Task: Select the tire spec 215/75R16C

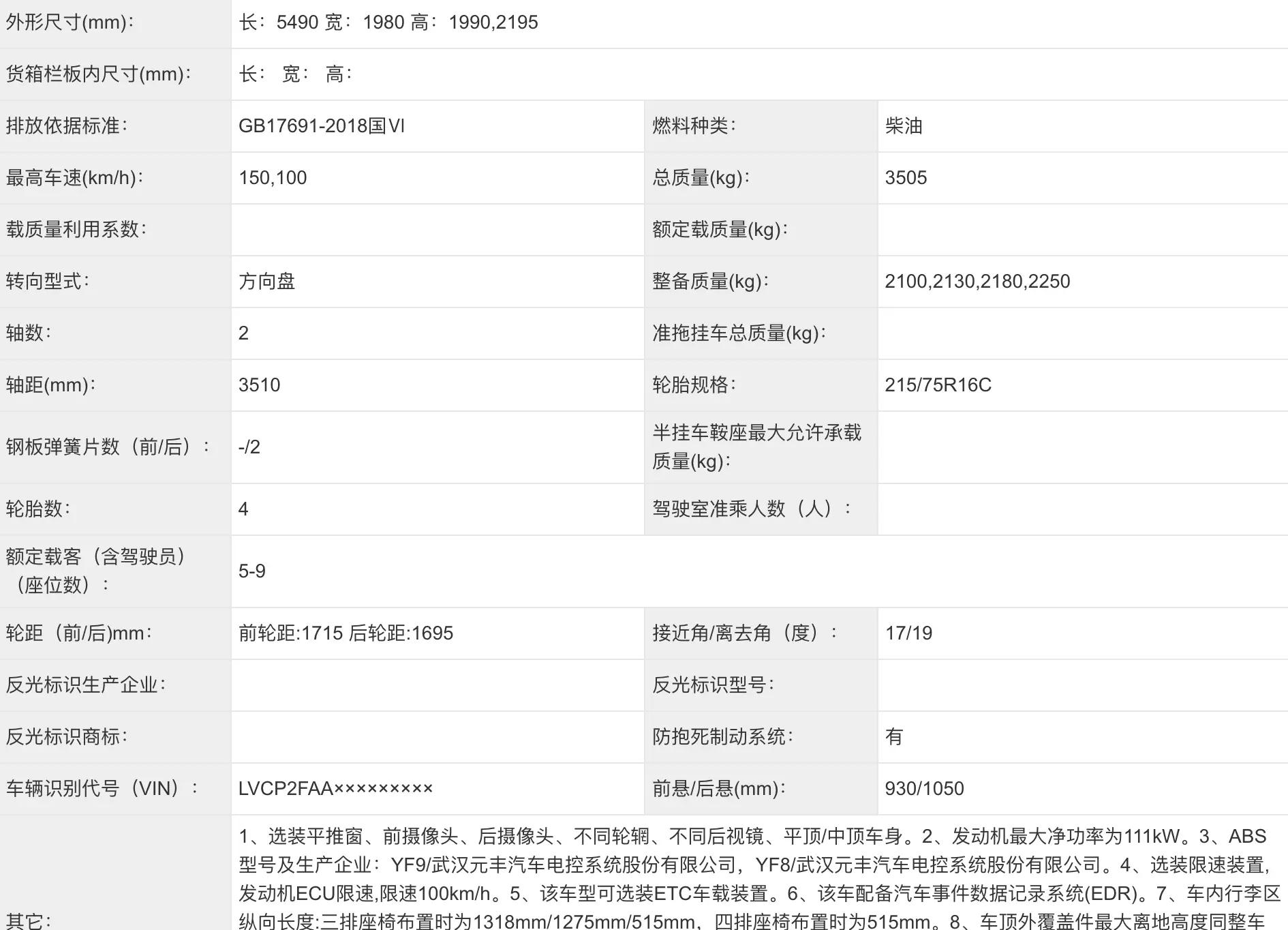Action: tap(938, 385)
